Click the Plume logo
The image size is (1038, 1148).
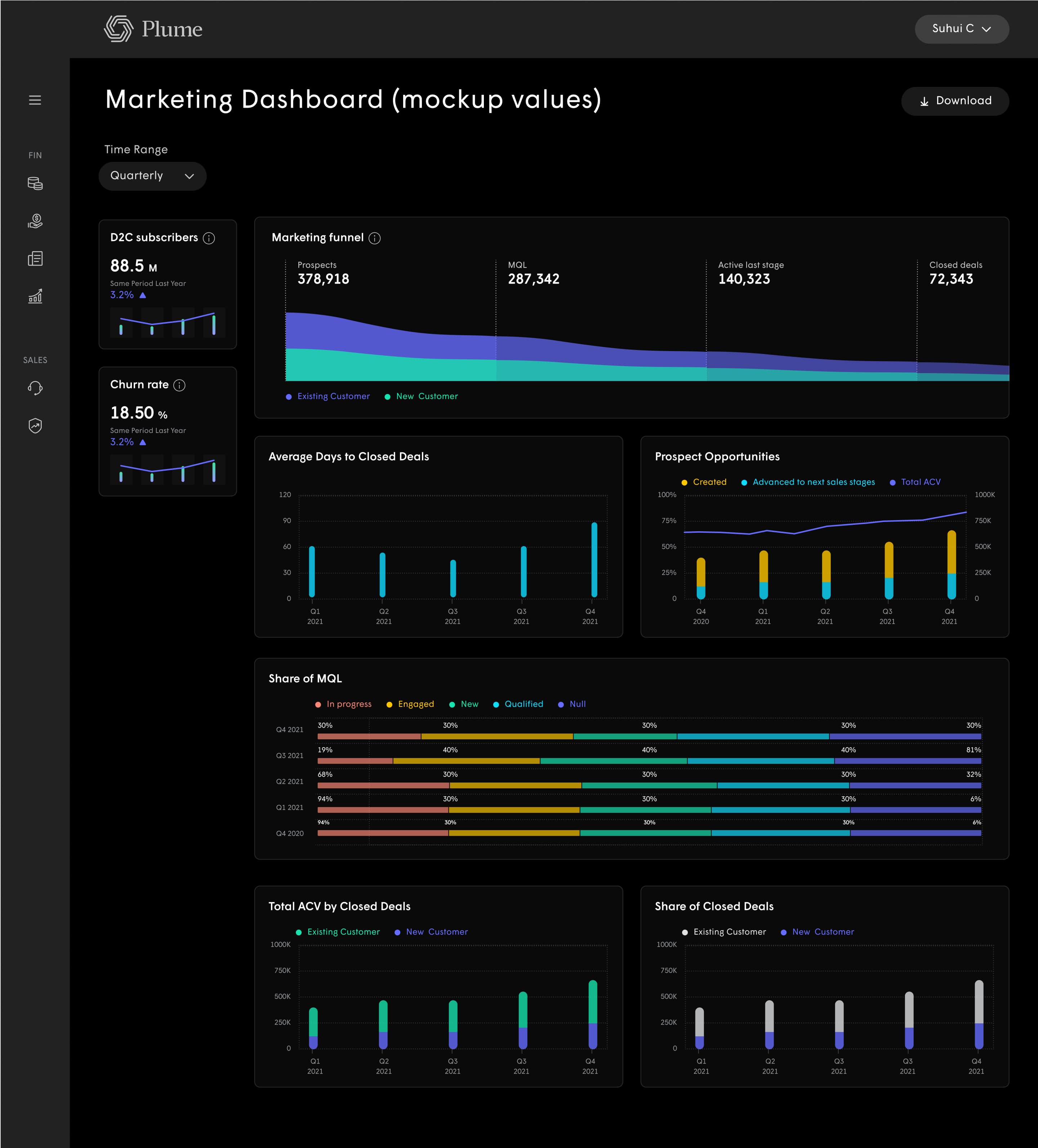(x=153, y=29)
